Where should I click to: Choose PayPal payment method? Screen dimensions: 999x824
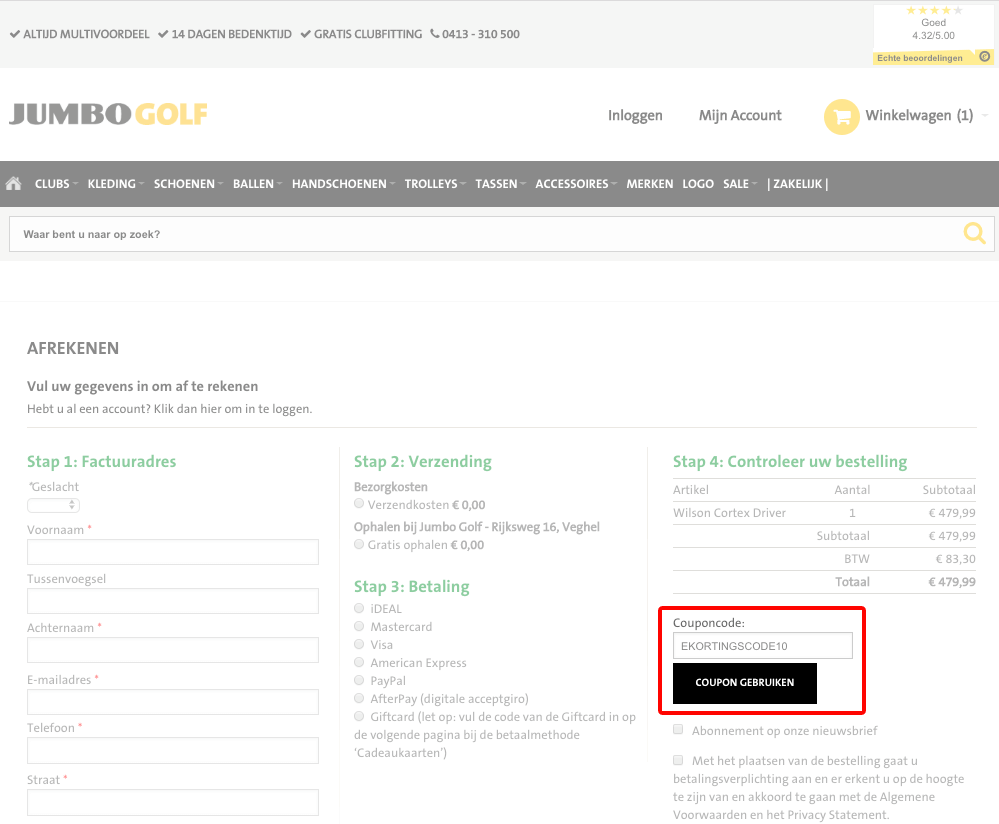pos(359,680)
